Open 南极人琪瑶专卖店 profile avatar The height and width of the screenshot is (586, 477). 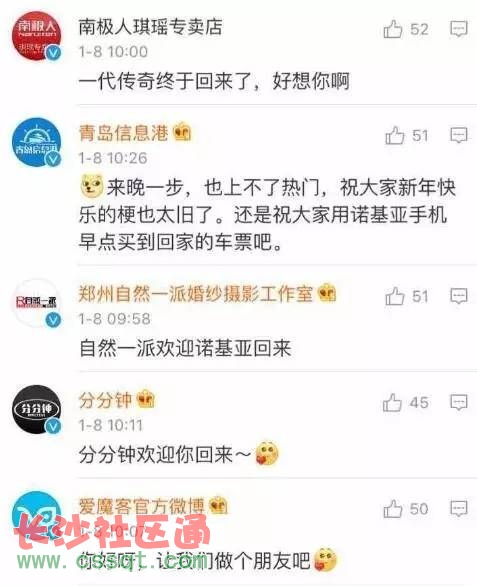(37, 36)
